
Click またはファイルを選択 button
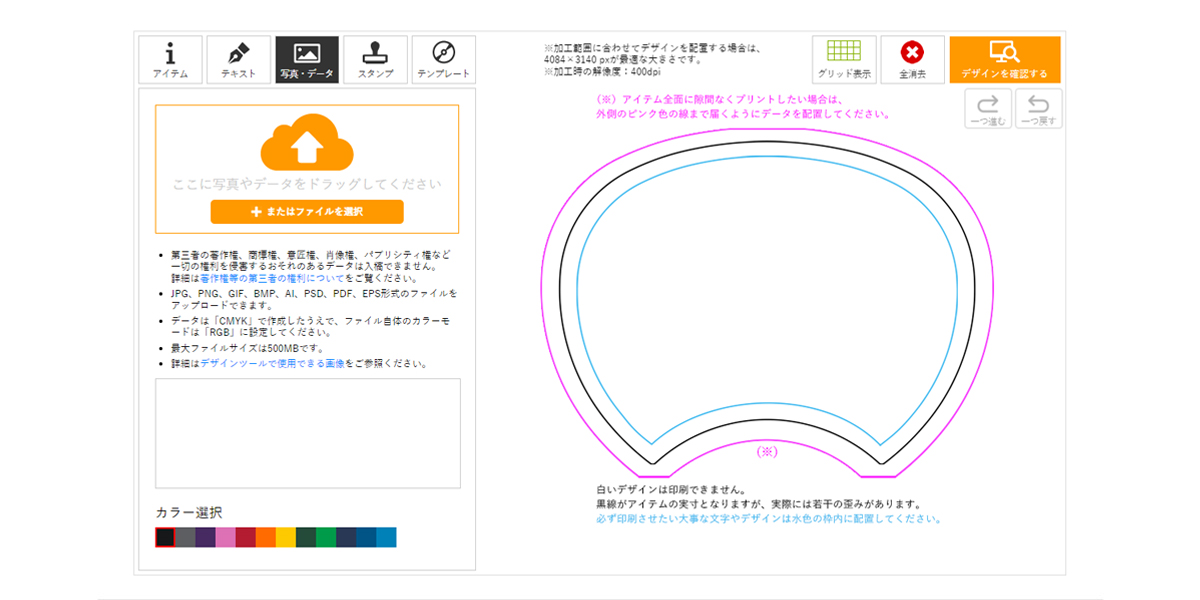pyautogui.click(x=307, y=212)
